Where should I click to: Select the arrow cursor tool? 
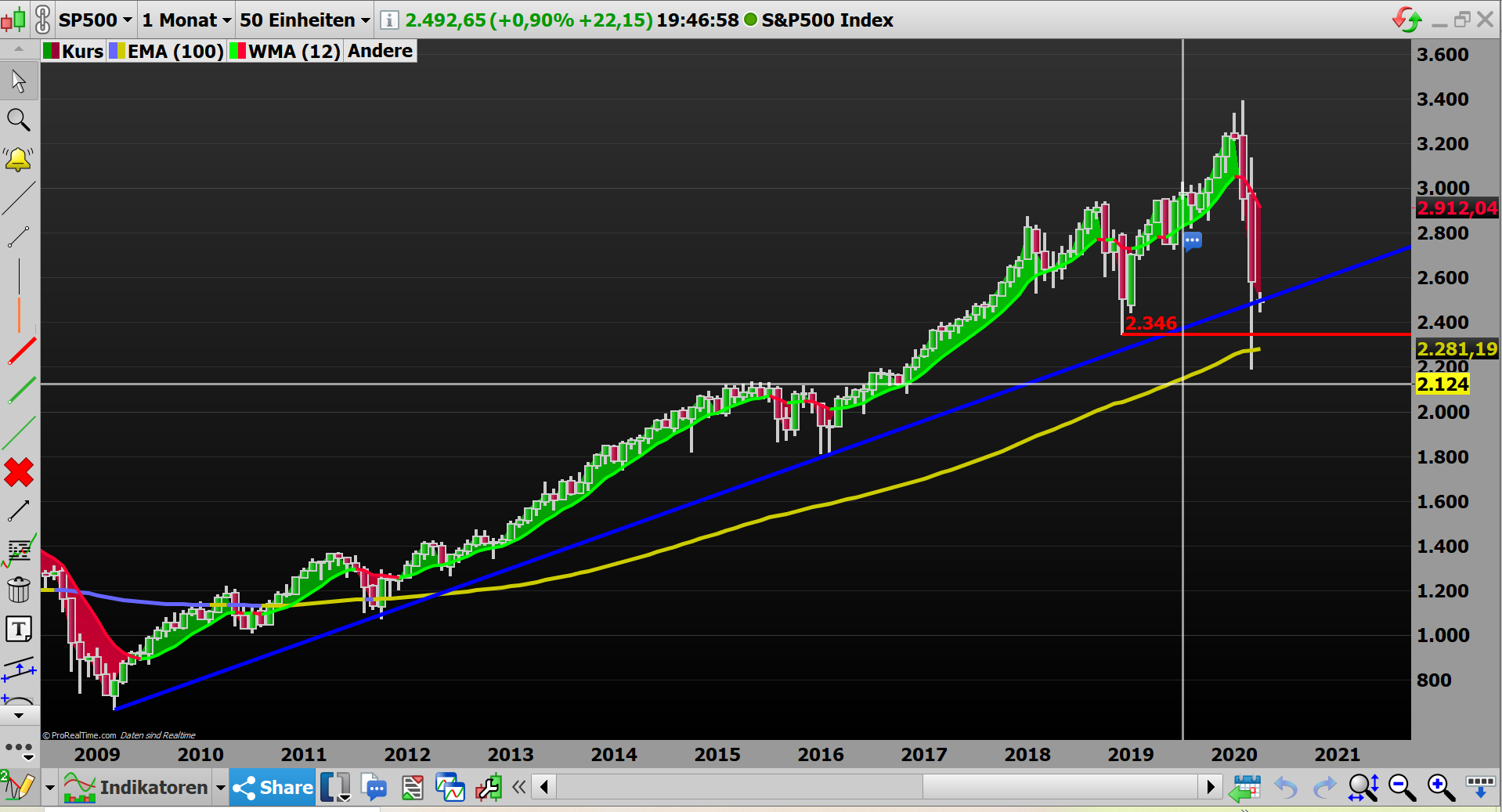pos(19,81)
